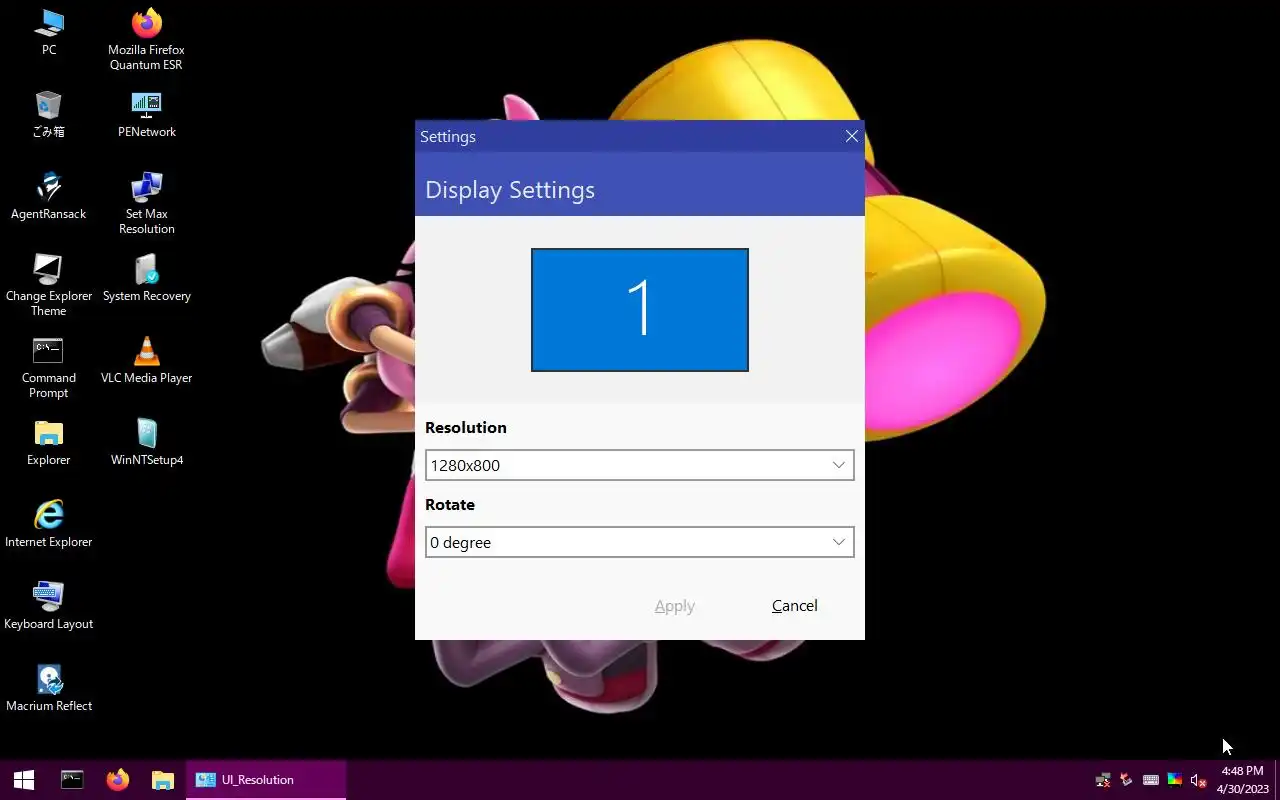The width and height of the screenshot is (1280, 800).
Task: Select Set Max Resolution desktop shortcut
Action: (146, 203)
